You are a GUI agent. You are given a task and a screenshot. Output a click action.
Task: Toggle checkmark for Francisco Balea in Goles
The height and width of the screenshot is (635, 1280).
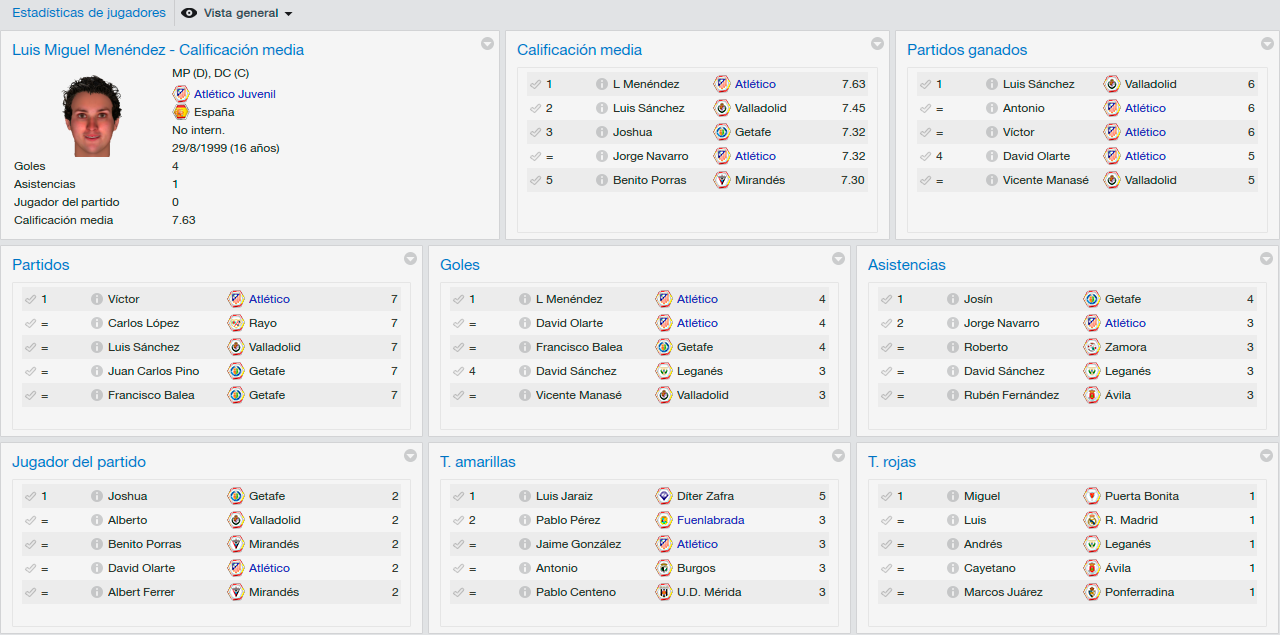tap(458, 348)
